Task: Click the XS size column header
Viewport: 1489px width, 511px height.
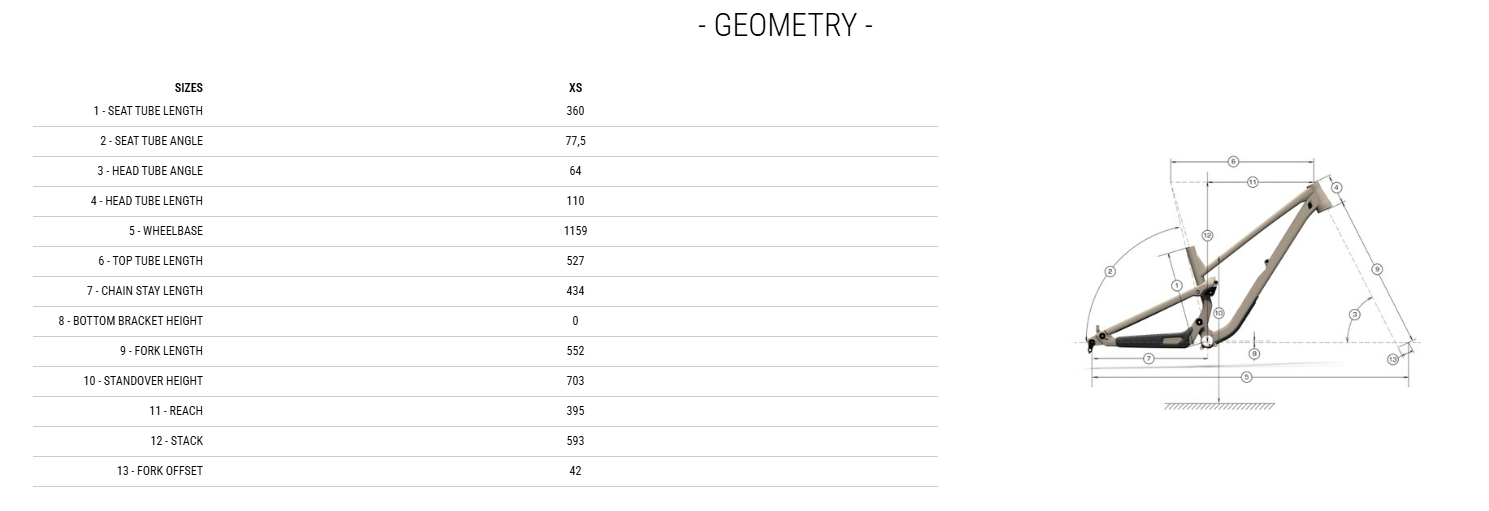Action: click(x=575, y=88)
